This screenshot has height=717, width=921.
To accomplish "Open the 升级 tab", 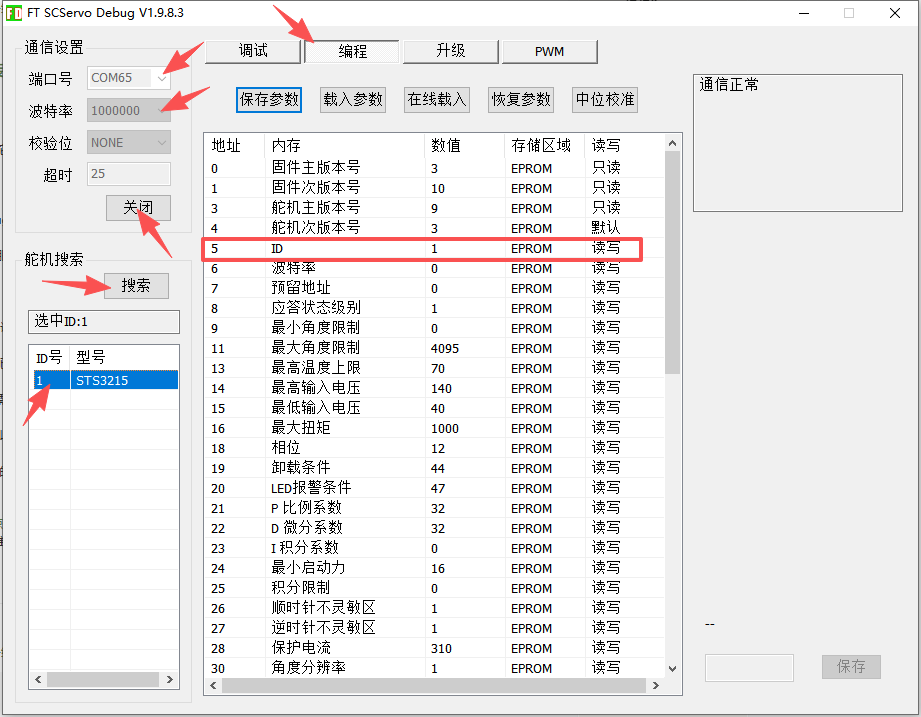I will tap(450, 51).
